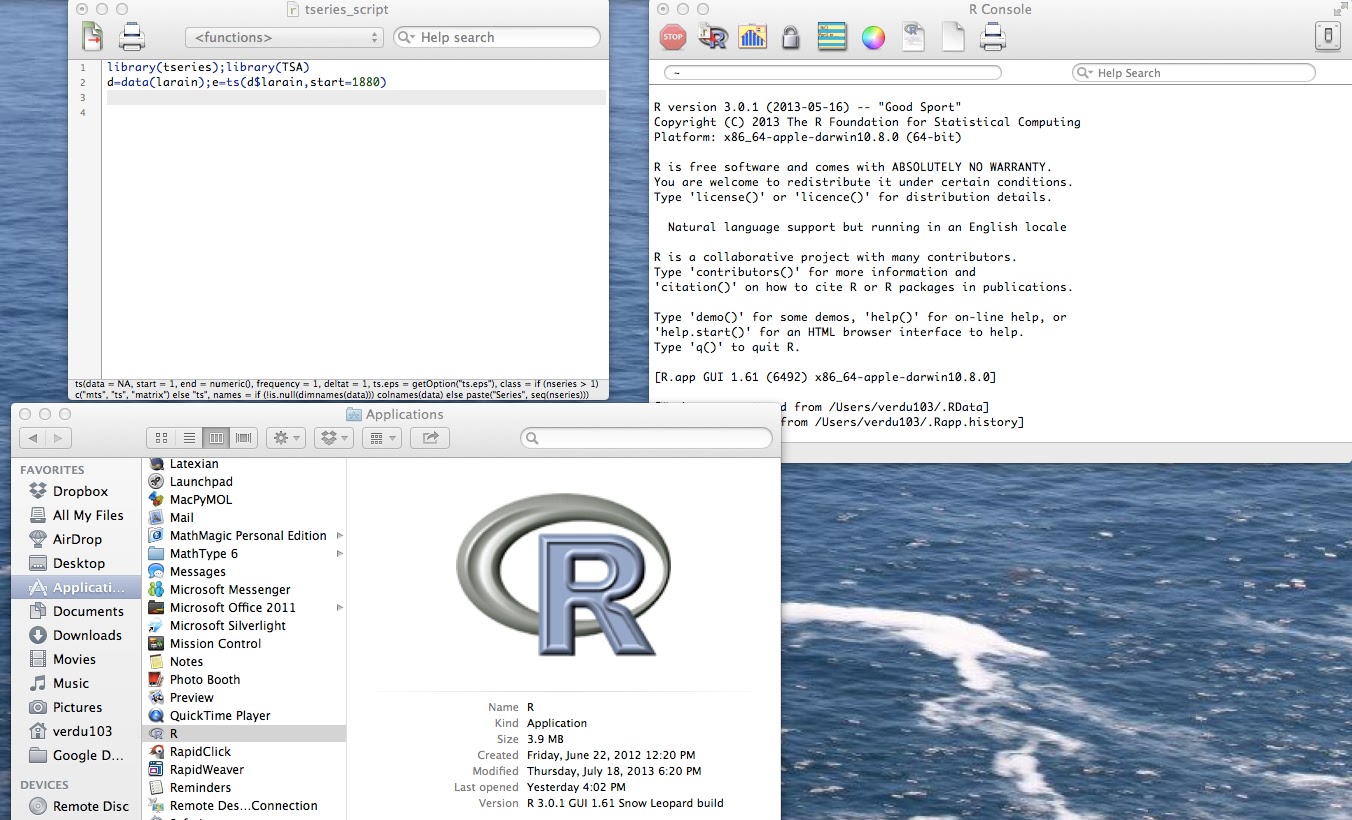Switch Finder to Cover Flow view
Image resolution: width=1352 pixels, height=820 pixels.
click(x=244, y=438)
